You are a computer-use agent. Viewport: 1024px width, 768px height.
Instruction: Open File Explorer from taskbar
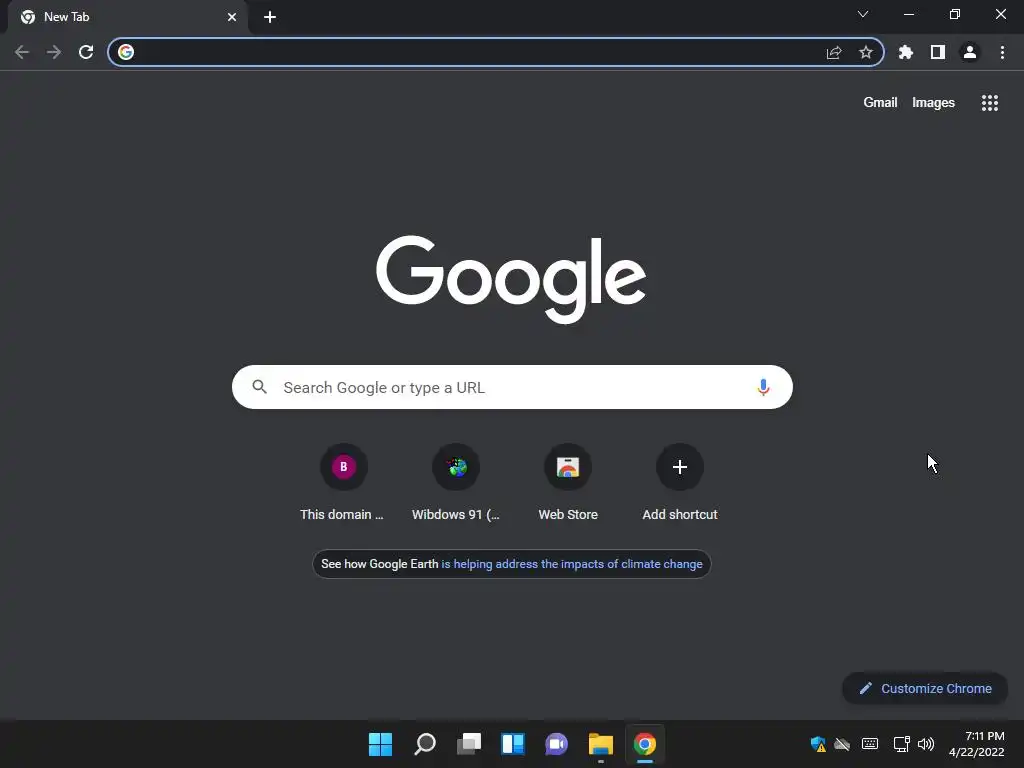(x=601, y=744)
